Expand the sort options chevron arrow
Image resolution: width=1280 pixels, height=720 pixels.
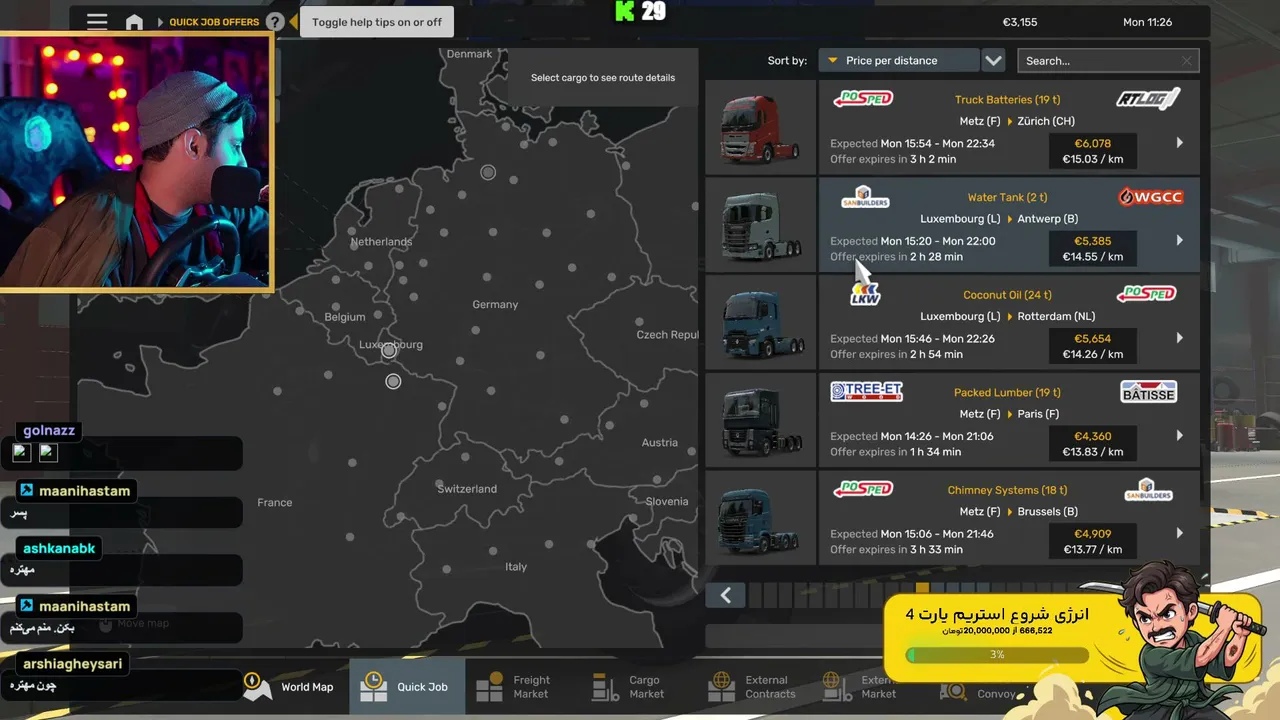coord(993,61)
